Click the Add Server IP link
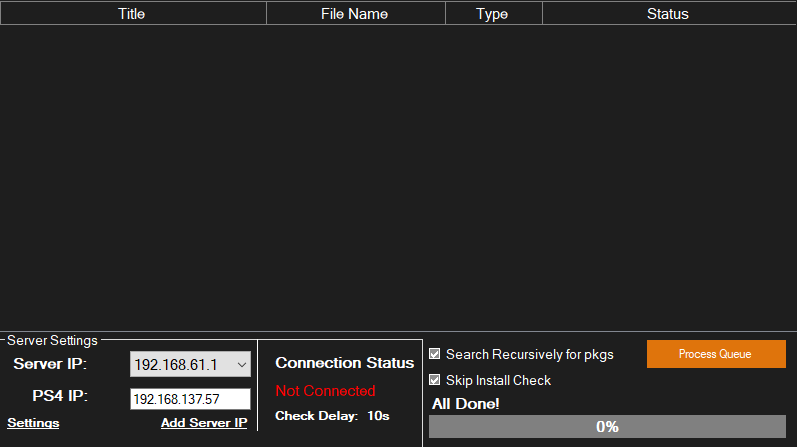The width and height of the screenshot is (797, 447). [x=204, y=423]
